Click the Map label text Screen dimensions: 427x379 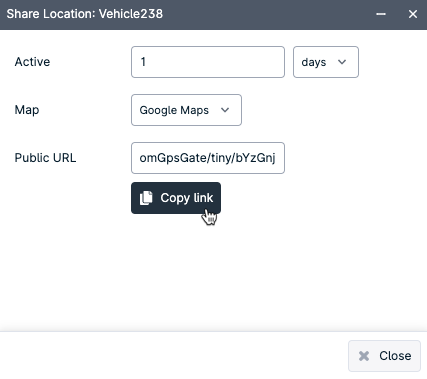27,110
